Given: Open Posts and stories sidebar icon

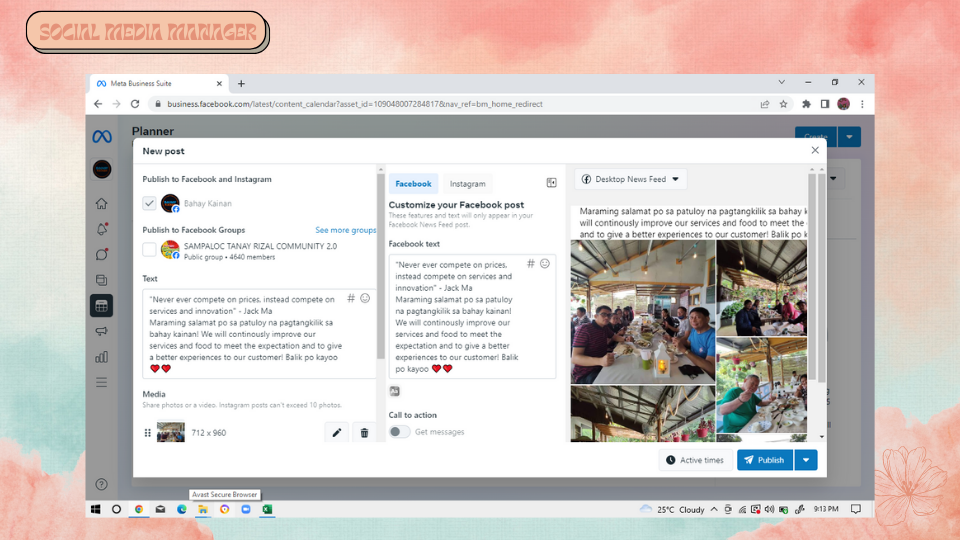Looking at the screenshot, I should (x=102, y=280).
